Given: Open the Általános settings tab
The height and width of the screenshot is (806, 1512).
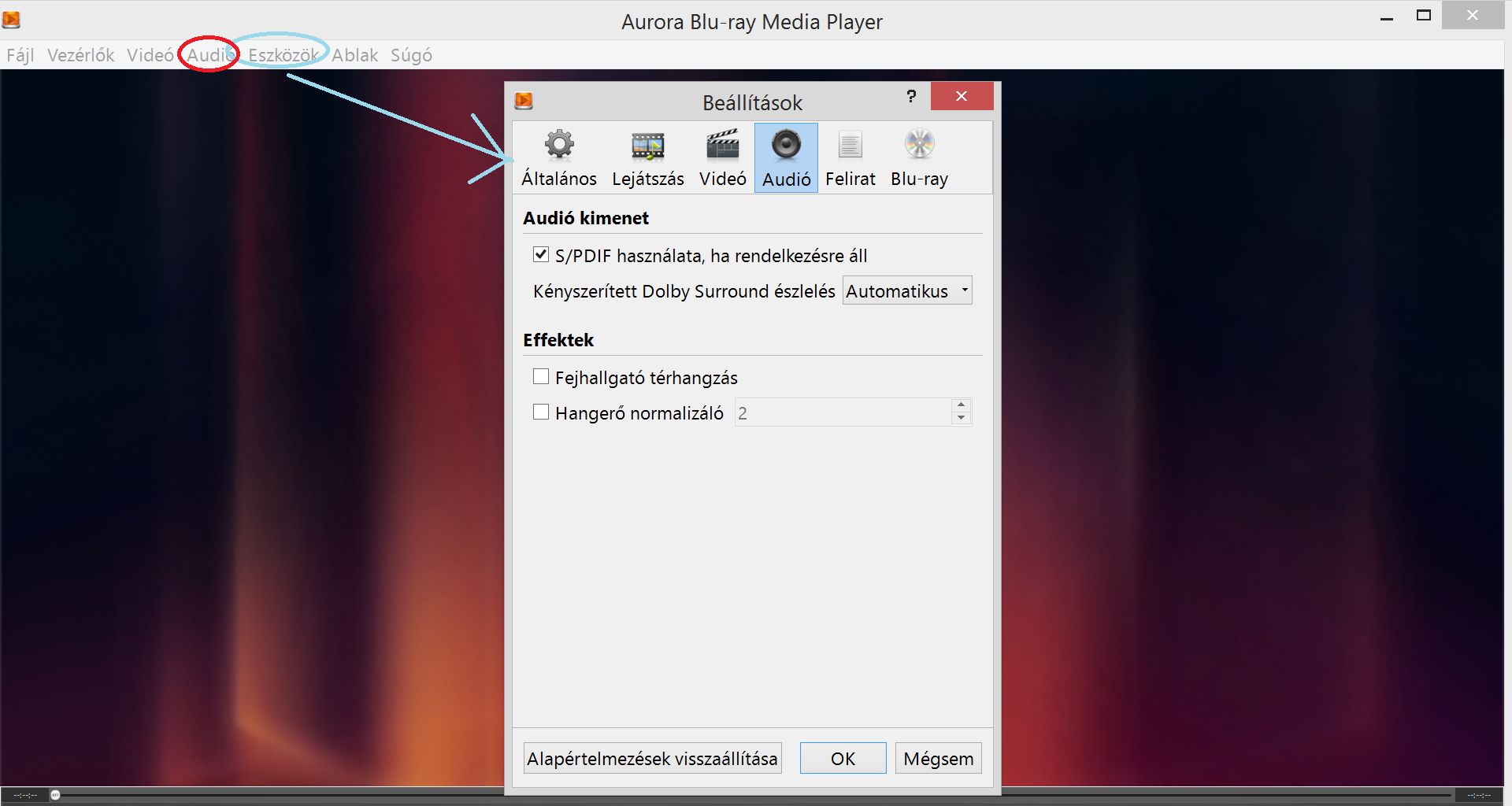Looking at the screenshot, I should click(559, 158).
